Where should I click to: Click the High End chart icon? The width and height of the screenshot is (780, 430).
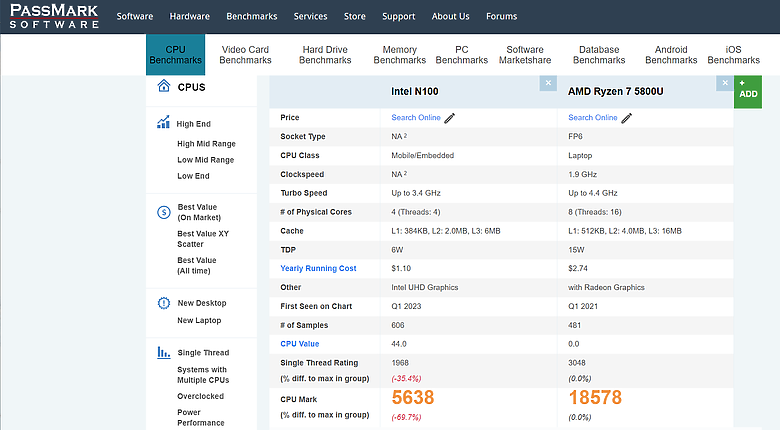pos(163,122)
